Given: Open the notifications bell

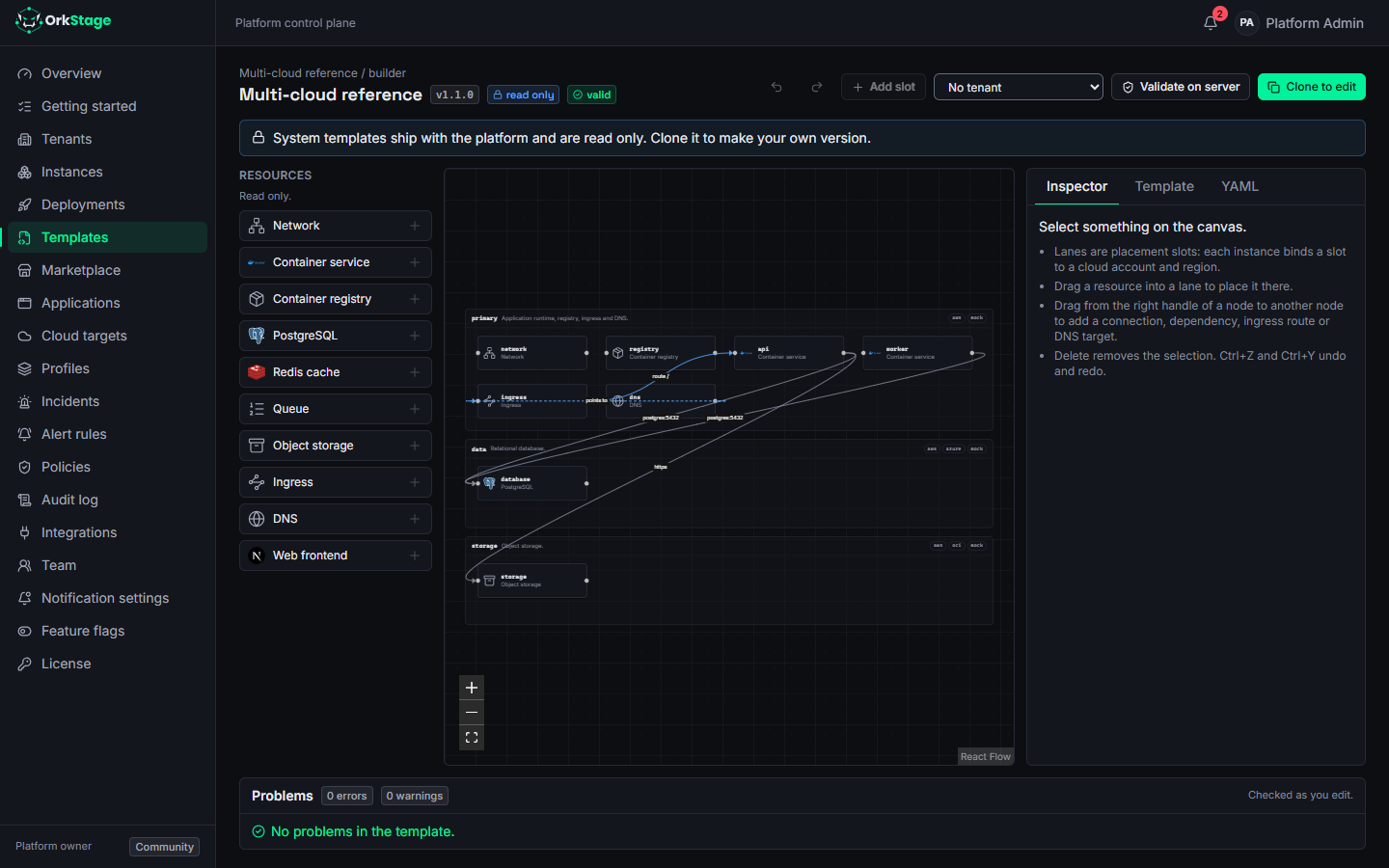Looking at the screenshot, I should (1211, 23).
